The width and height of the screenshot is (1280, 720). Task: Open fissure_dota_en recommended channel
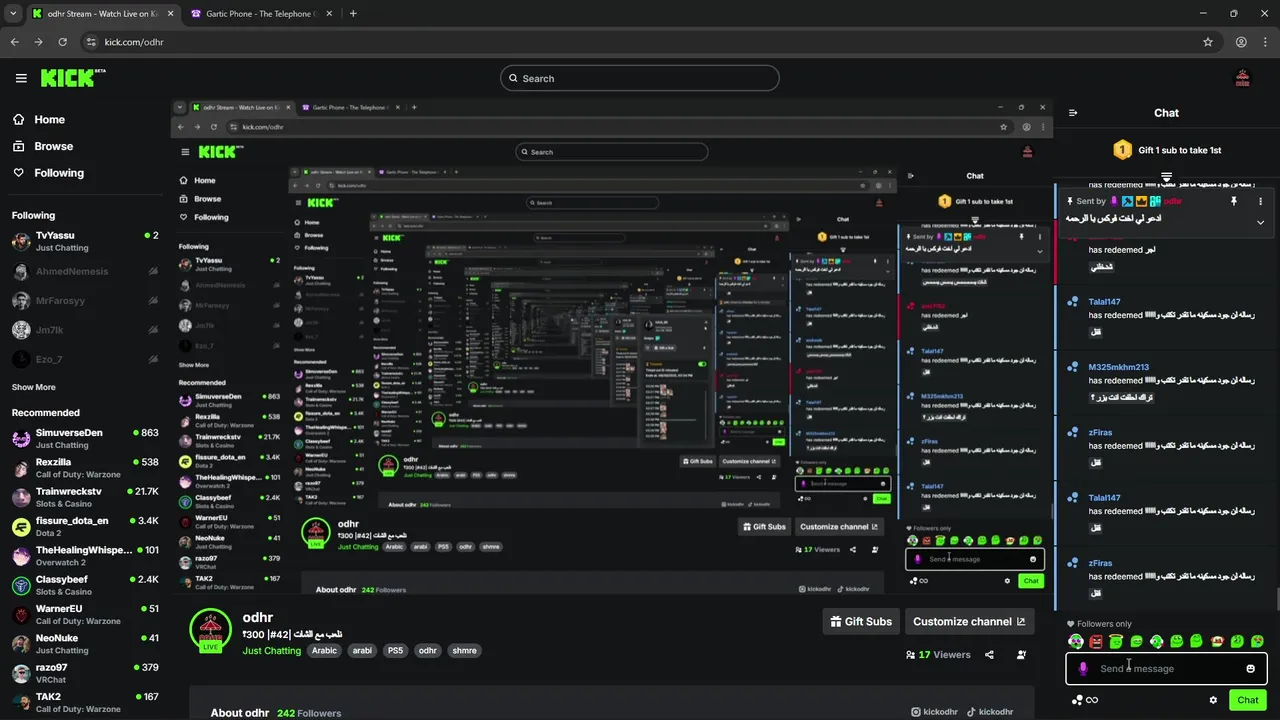click(85, 526)
